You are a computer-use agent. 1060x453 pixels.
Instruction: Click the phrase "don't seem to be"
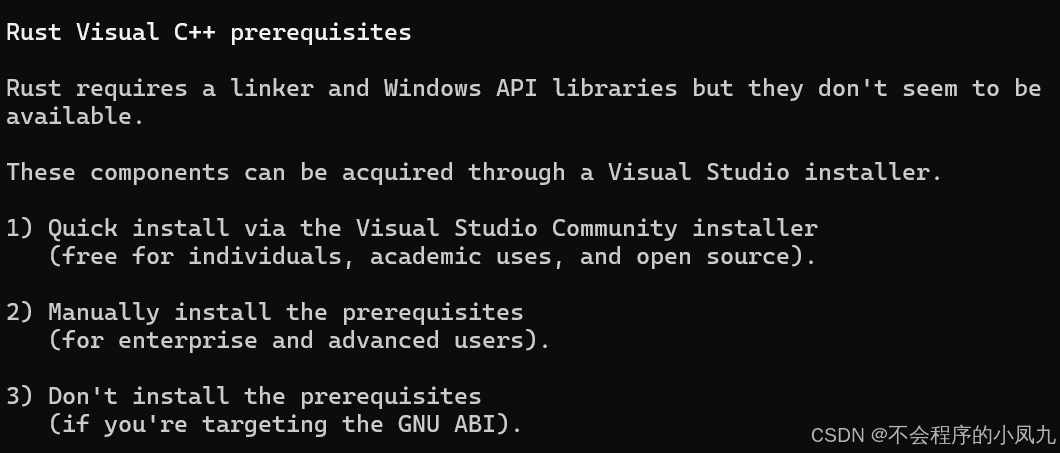(x=930, y=89)
